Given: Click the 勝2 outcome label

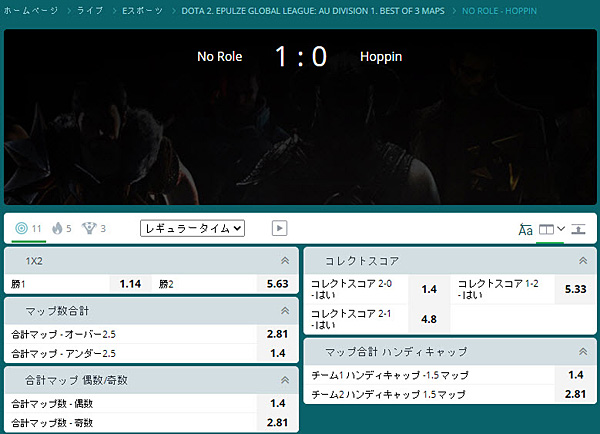Looking at the screenshot, I should point(166,284).
